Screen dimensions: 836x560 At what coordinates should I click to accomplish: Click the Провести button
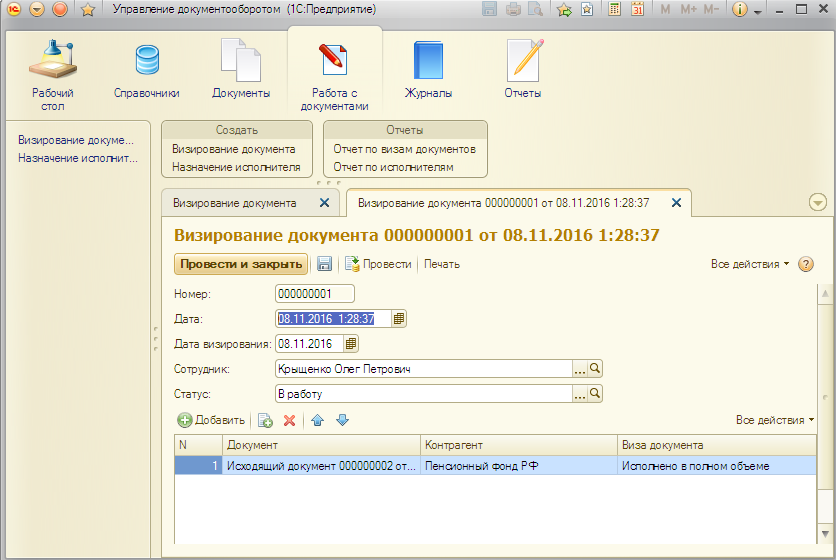click(x=379, y=264)
